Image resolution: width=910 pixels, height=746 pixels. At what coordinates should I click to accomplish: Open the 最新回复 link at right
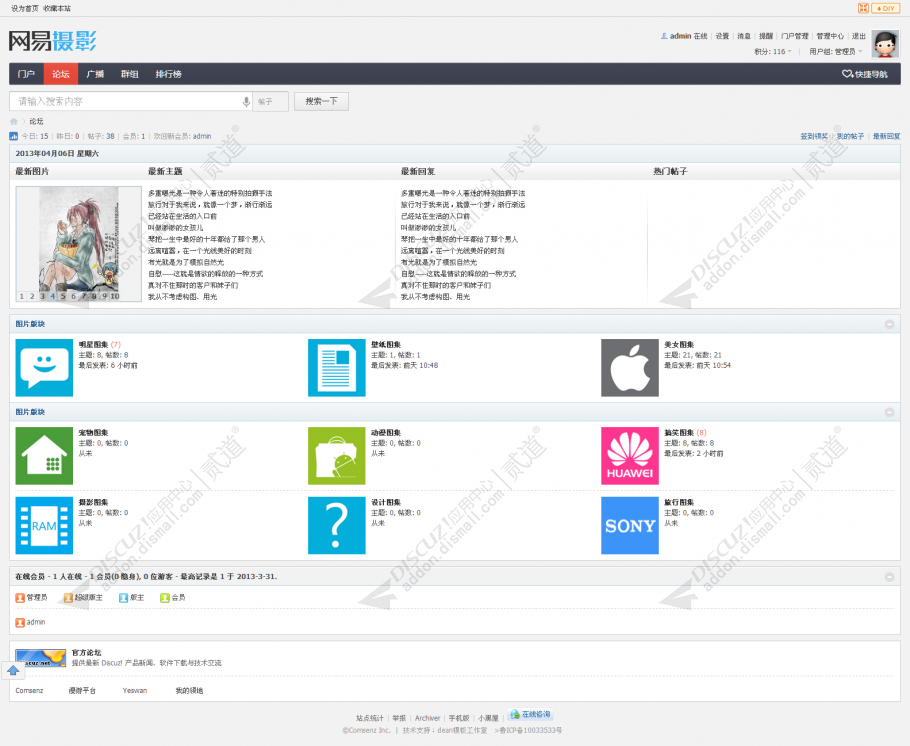887,136
